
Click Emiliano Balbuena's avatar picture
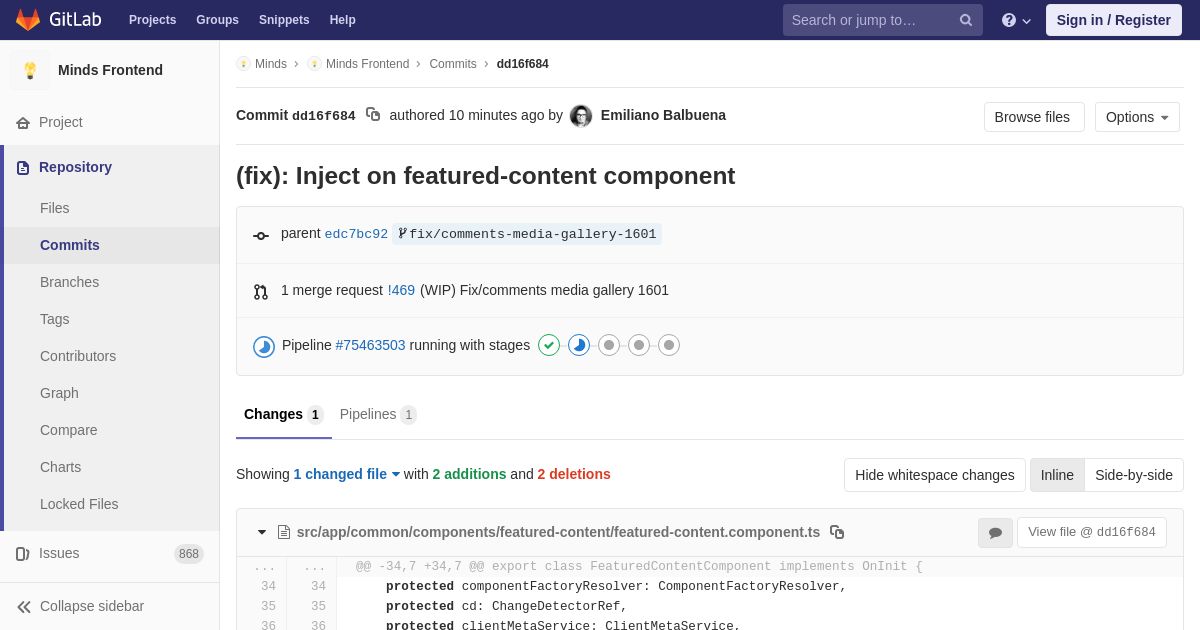click(581, 116)
